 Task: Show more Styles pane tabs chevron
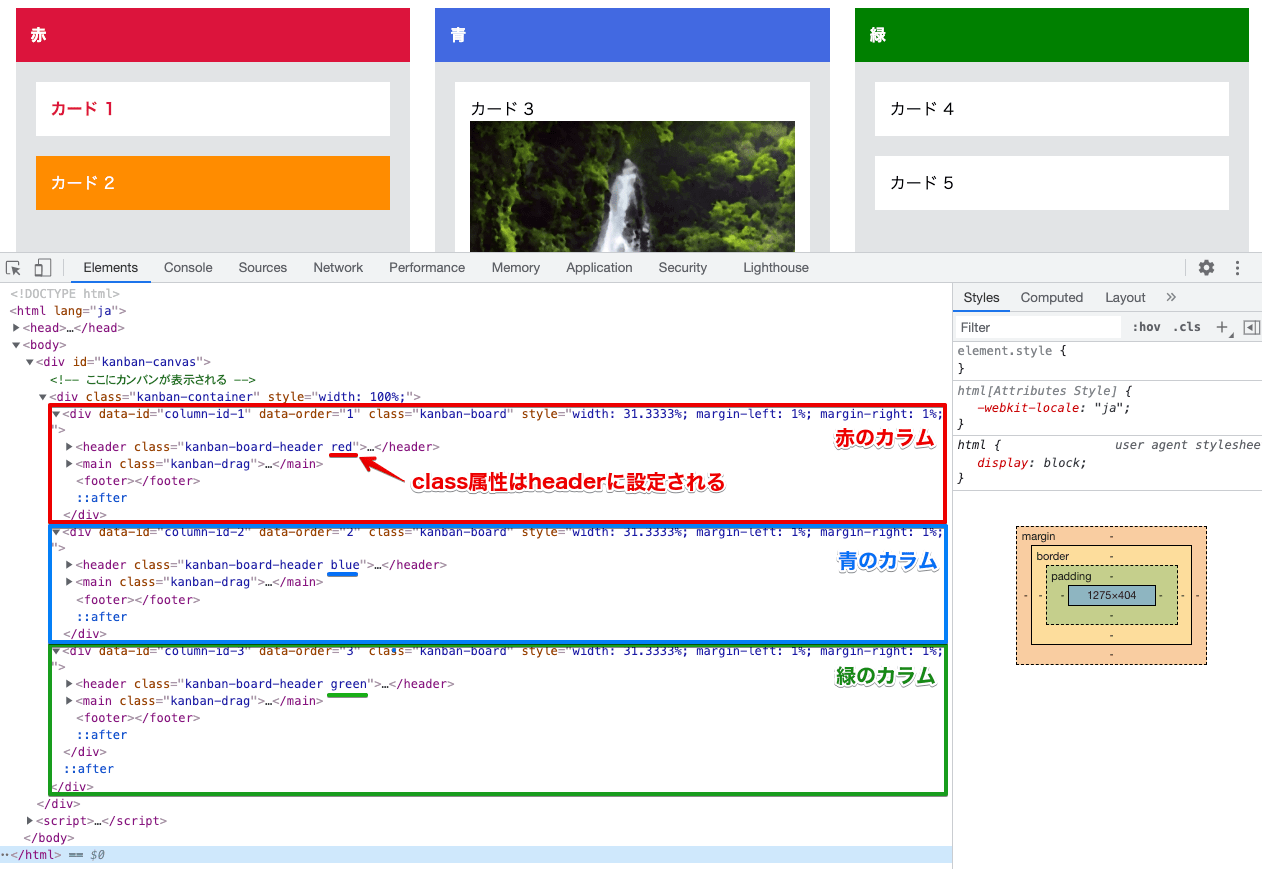(x=1171, y=297)
